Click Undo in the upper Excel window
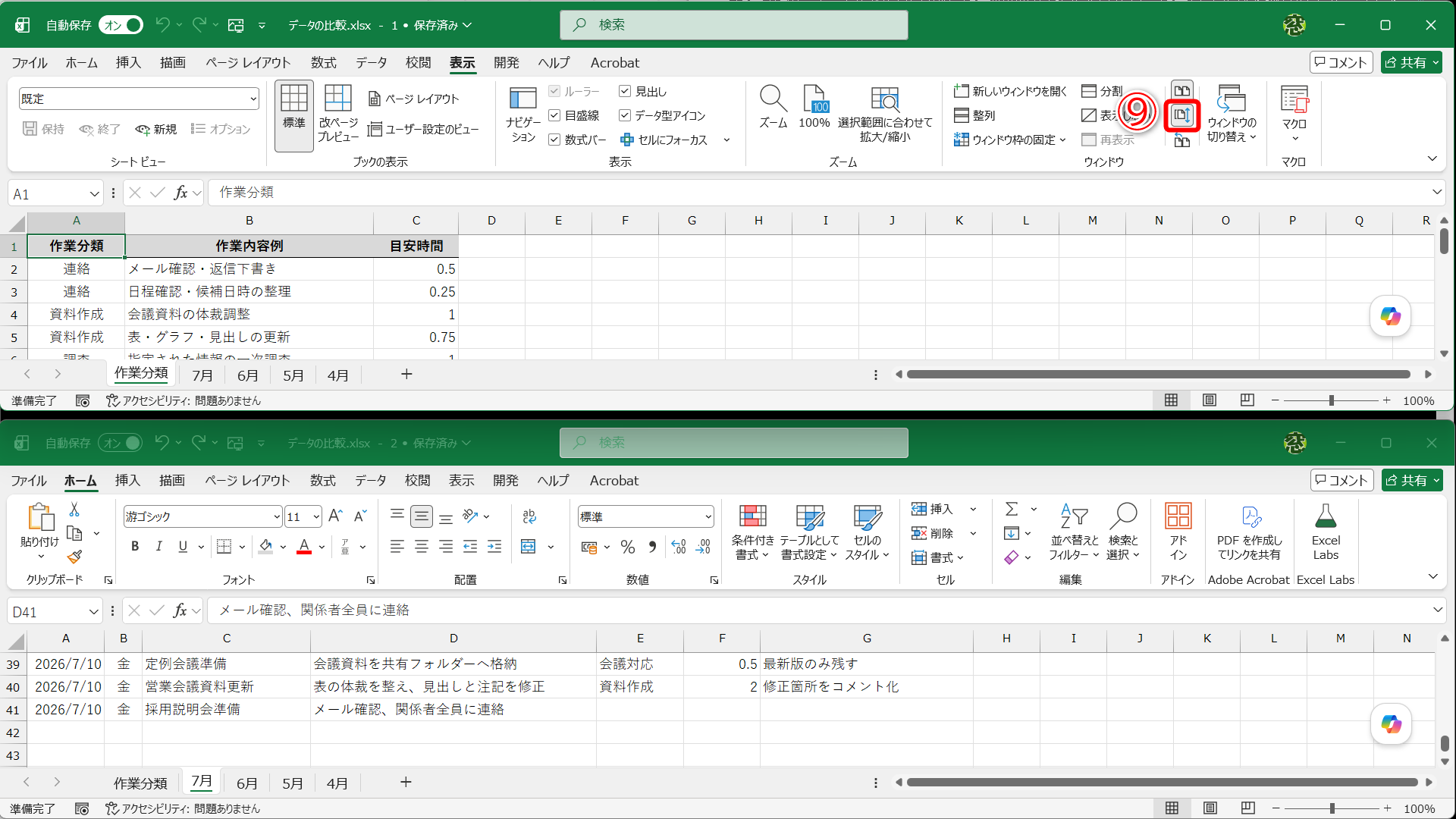 point(162,25)
